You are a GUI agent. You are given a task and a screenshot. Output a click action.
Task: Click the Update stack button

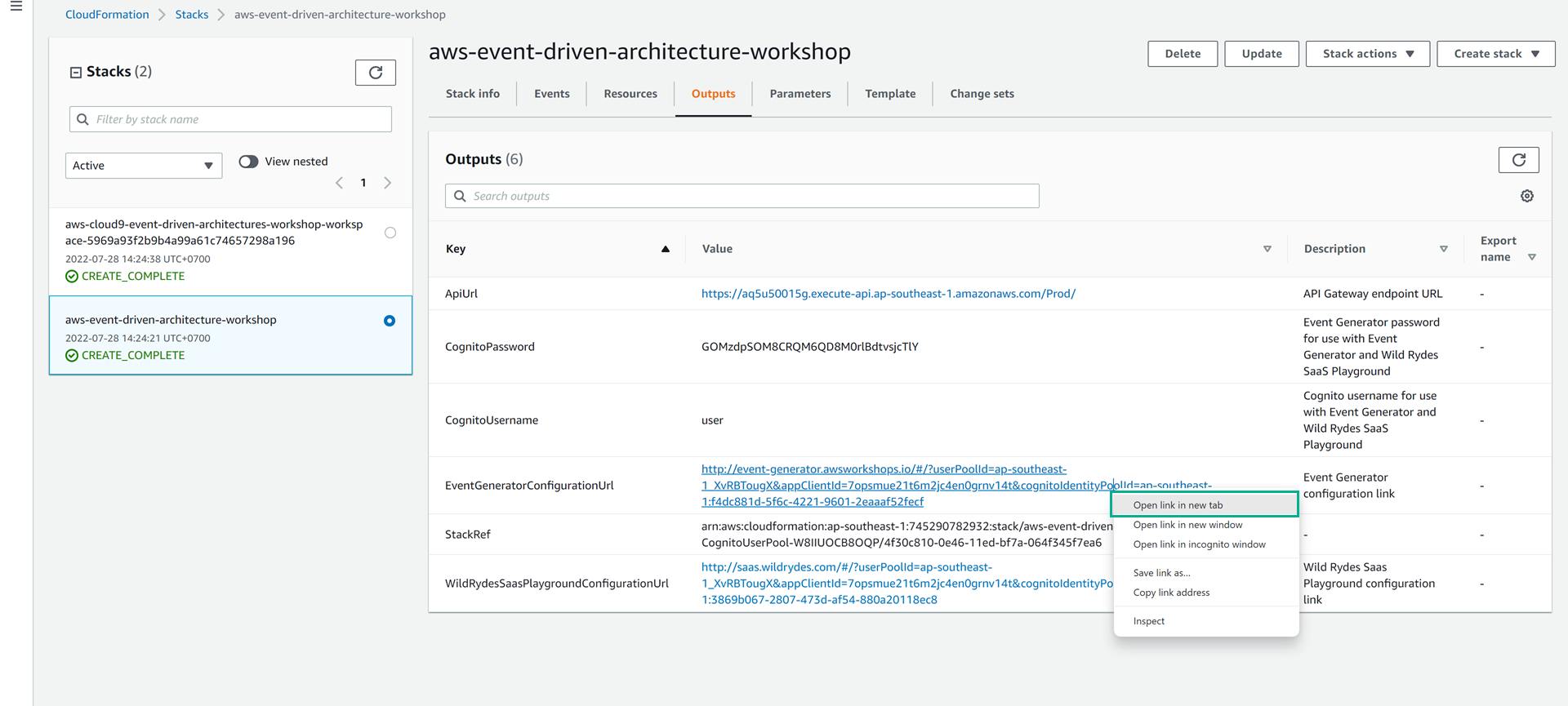1262,54
